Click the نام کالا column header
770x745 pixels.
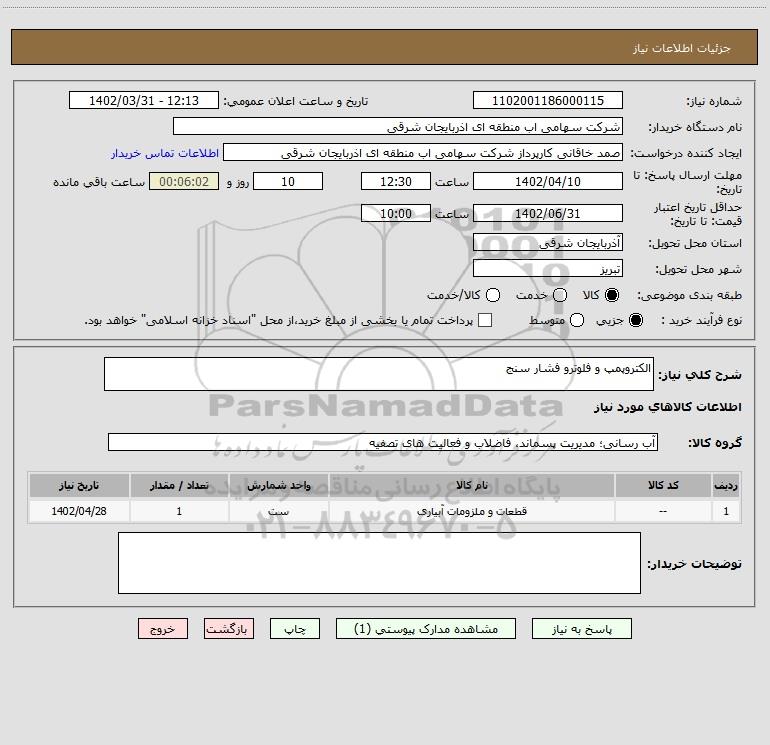[472, 485]
